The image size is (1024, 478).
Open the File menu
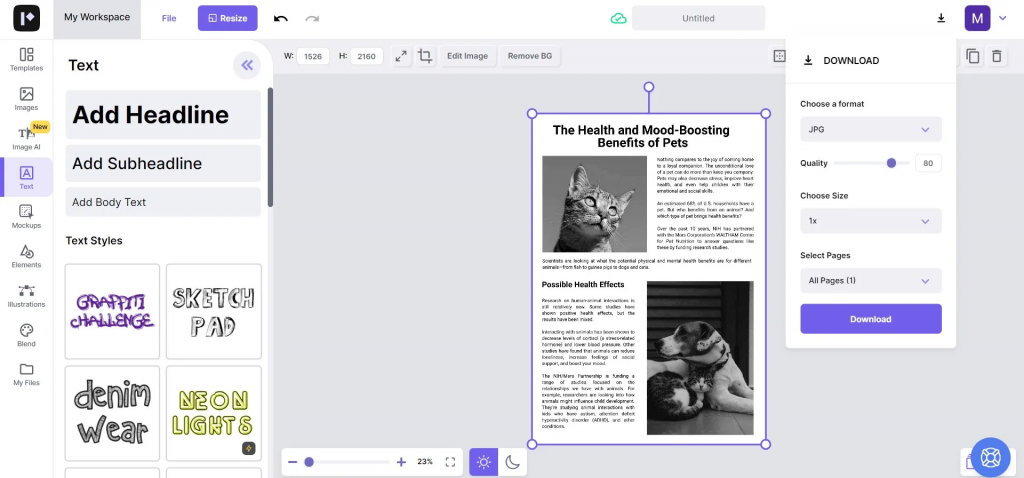tap(169, 18)
